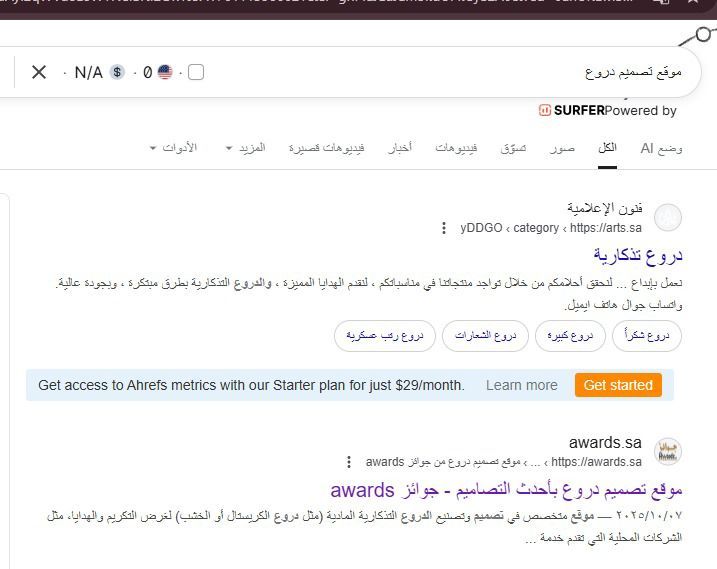Switch to the أخبار (News) tab
The width and height of the screenshot is (717, 569).
[400, 148]
